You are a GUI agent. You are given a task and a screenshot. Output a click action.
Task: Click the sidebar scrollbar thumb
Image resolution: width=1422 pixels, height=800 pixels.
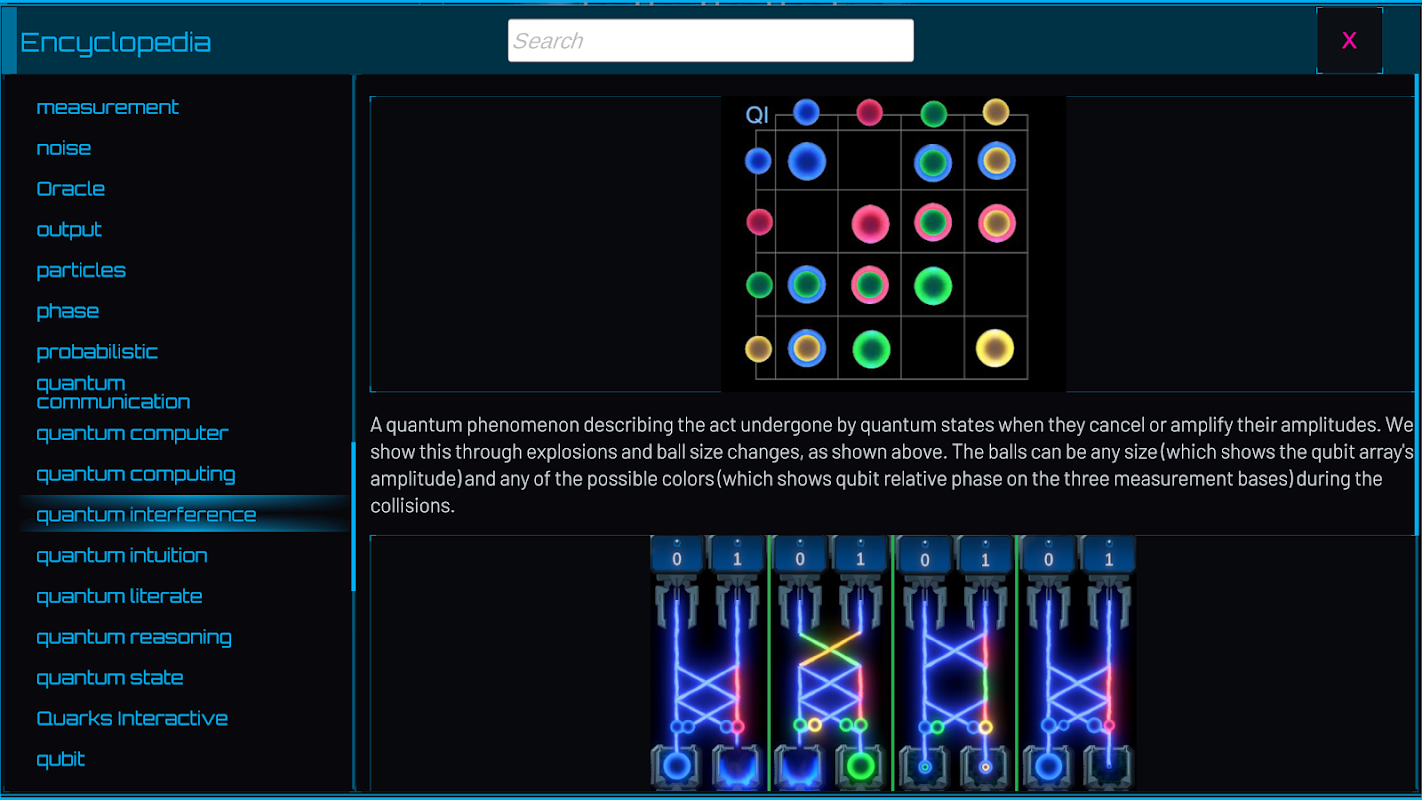pyautogui.click(x=353, y=517)
